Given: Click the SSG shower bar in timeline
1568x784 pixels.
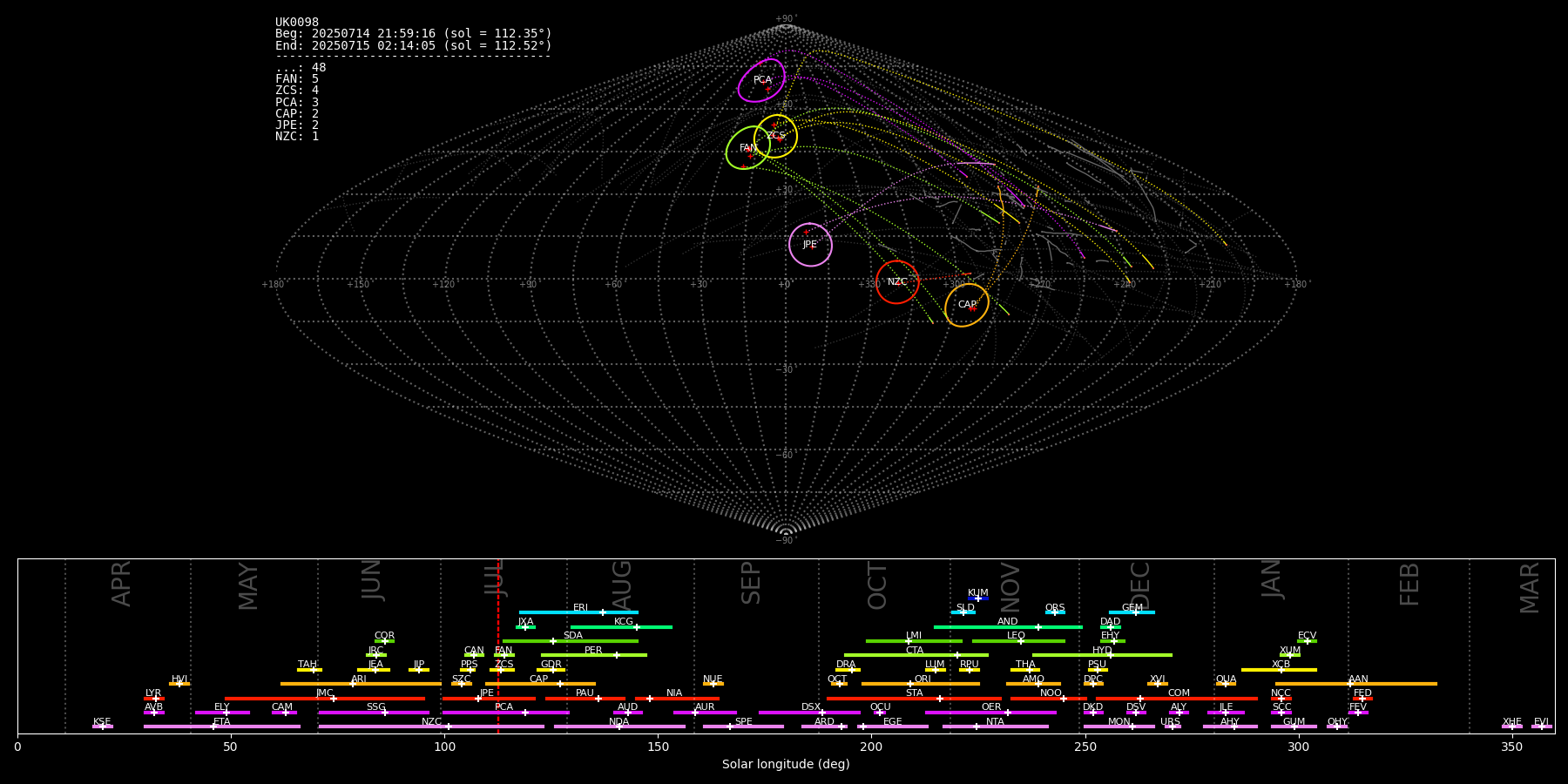Looking at the screenshot, I should pos(374,713).
